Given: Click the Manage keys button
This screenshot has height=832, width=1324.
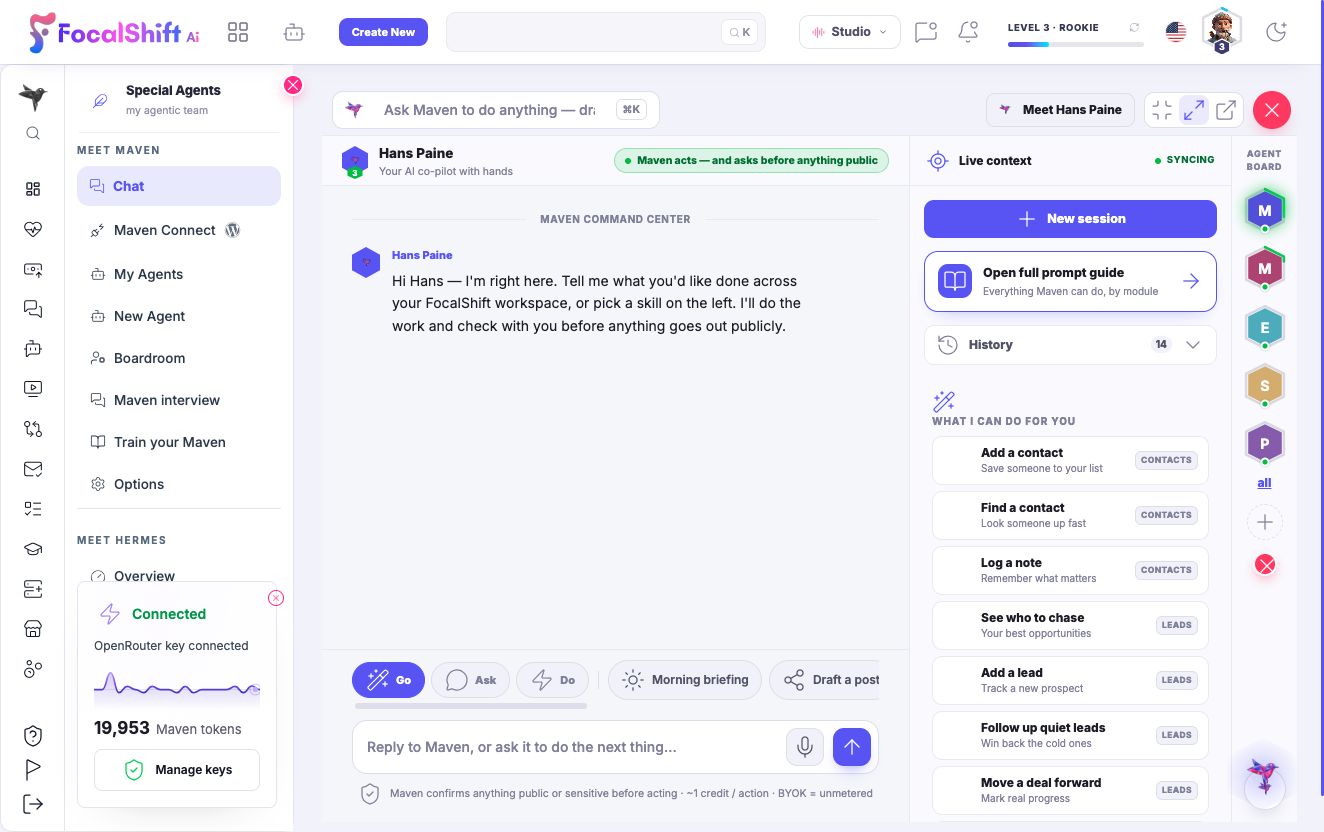Looking at the screenshot, I should 177,770.
